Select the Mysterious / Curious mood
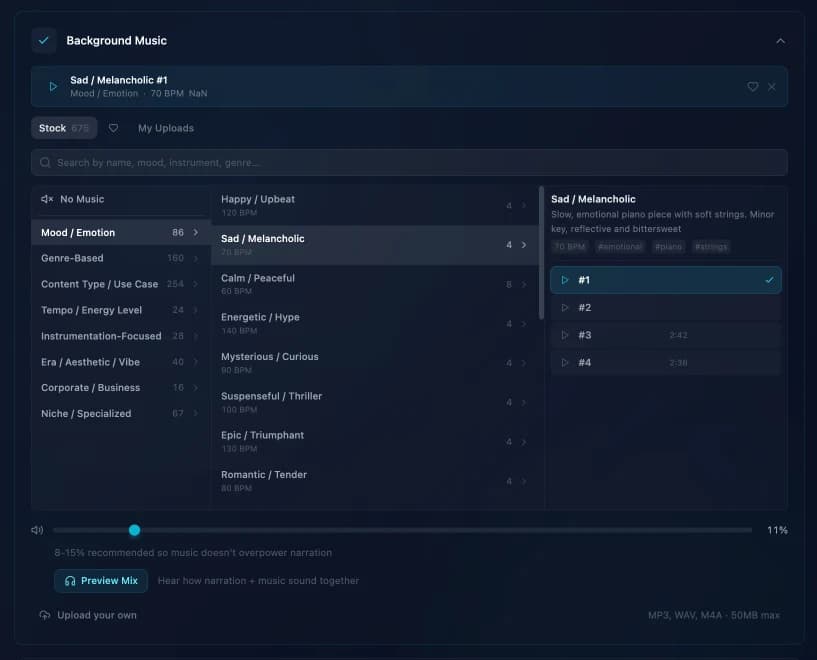Screen dimensions: 817x660 375,363
